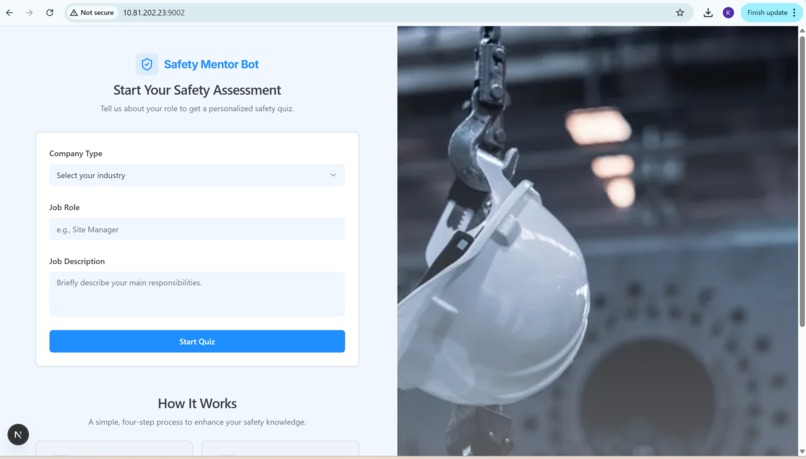Click the Finish update button
806x459 pixels.
point(772,13)
